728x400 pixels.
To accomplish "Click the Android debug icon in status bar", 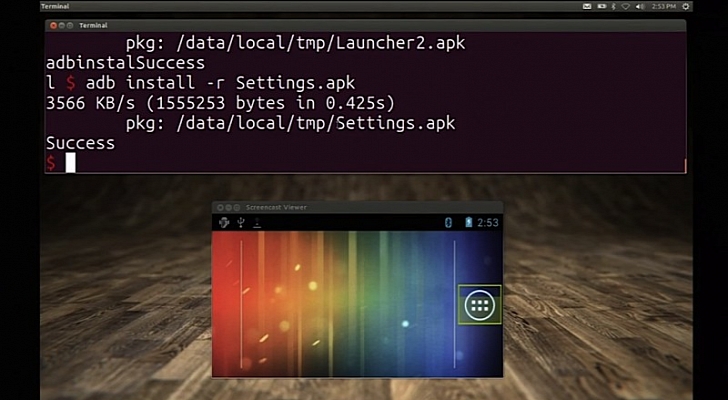I will (224, 222).
